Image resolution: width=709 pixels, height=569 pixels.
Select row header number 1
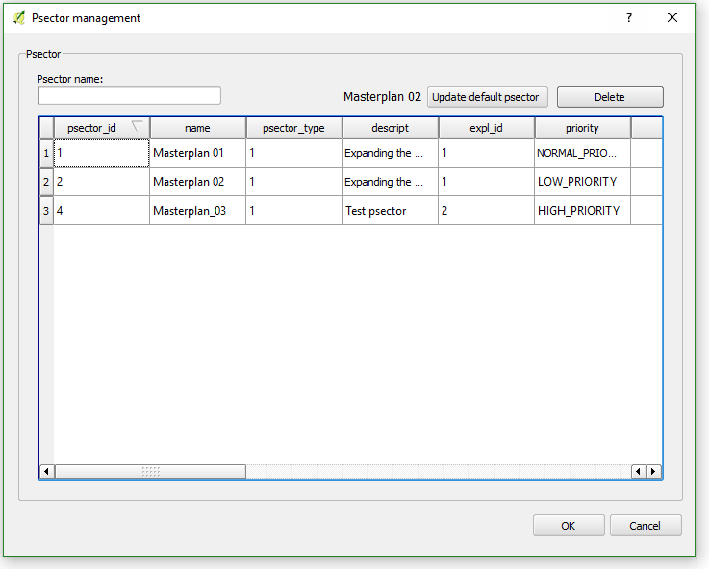coord(46,154)
